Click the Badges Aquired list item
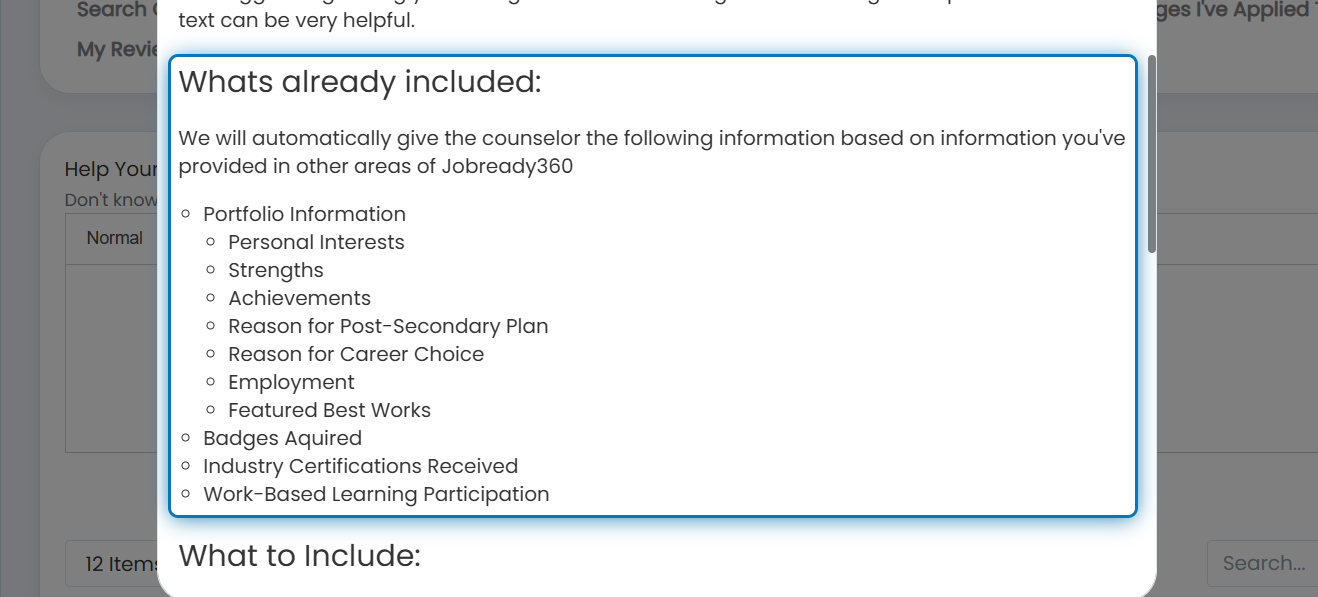 pos(282,438)
